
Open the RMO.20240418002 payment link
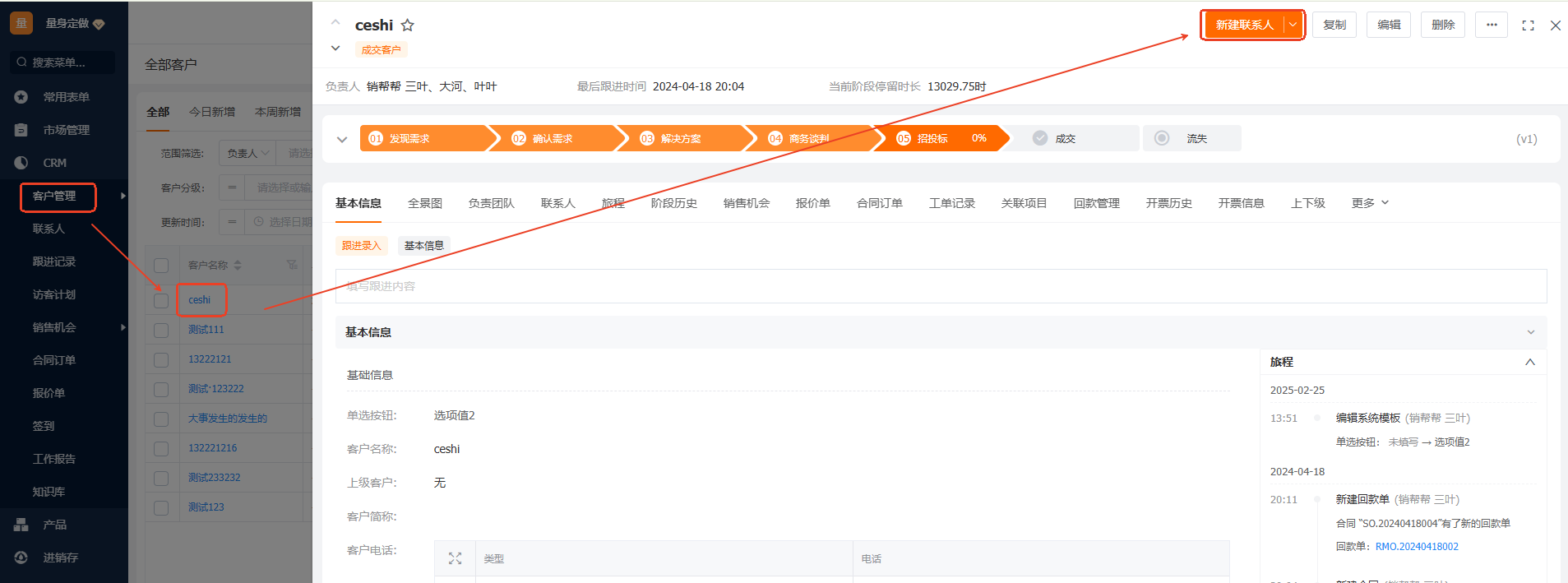click(x=1416, y=547)
